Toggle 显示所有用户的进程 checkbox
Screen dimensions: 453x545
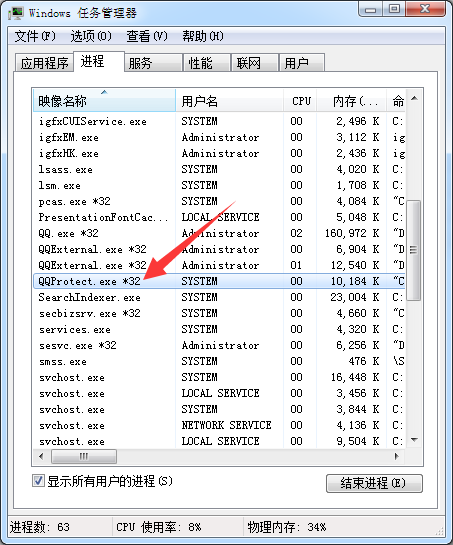coord(38,481)
